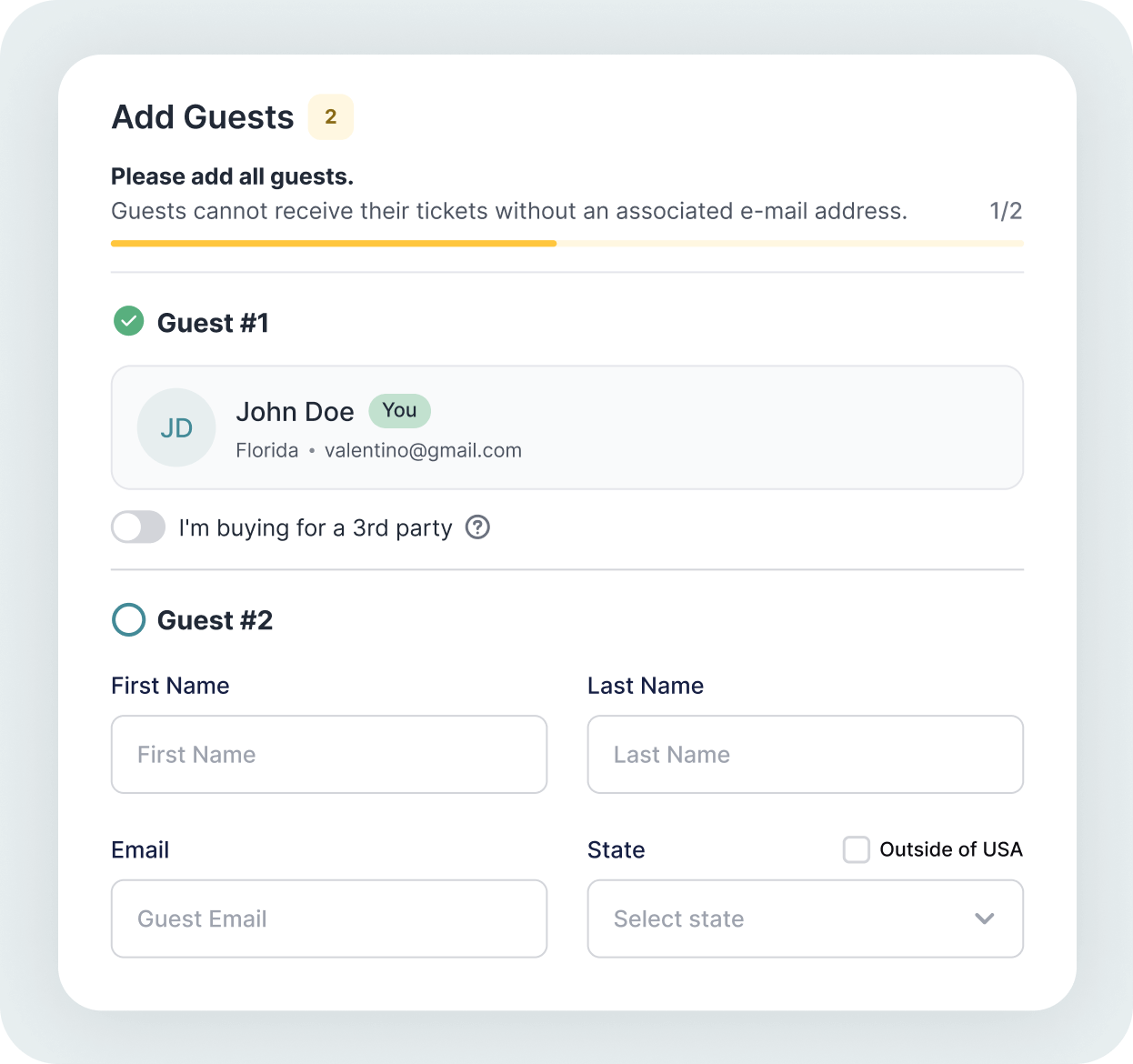The width and height of the screenshot is (1133, 1064).
Task: Click the green "You" badge
Action: [x=399, y=411]
